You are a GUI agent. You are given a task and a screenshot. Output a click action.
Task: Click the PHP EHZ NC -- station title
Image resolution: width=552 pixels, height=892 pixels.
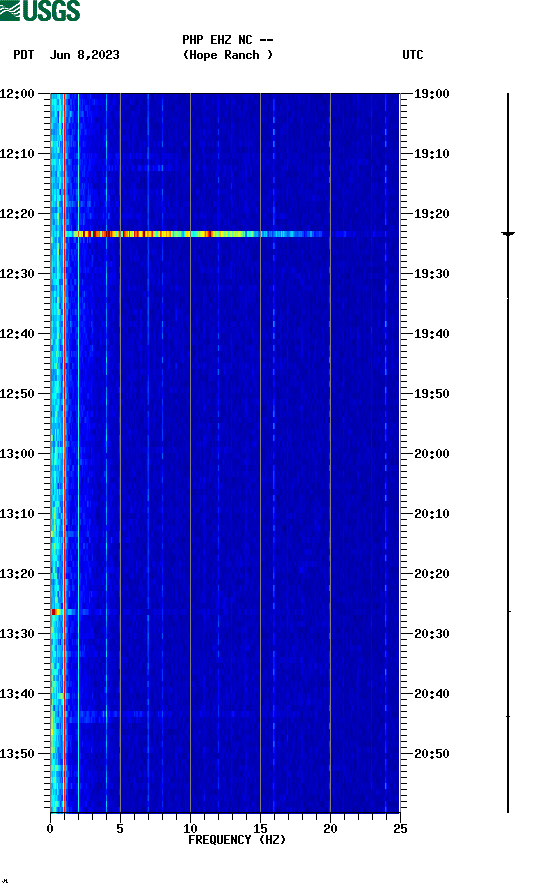(228, 40)
